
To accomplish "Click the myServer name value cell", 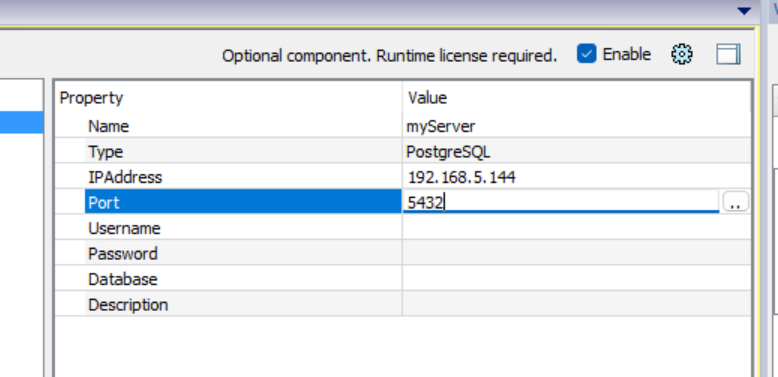I will tap(577, 126).
